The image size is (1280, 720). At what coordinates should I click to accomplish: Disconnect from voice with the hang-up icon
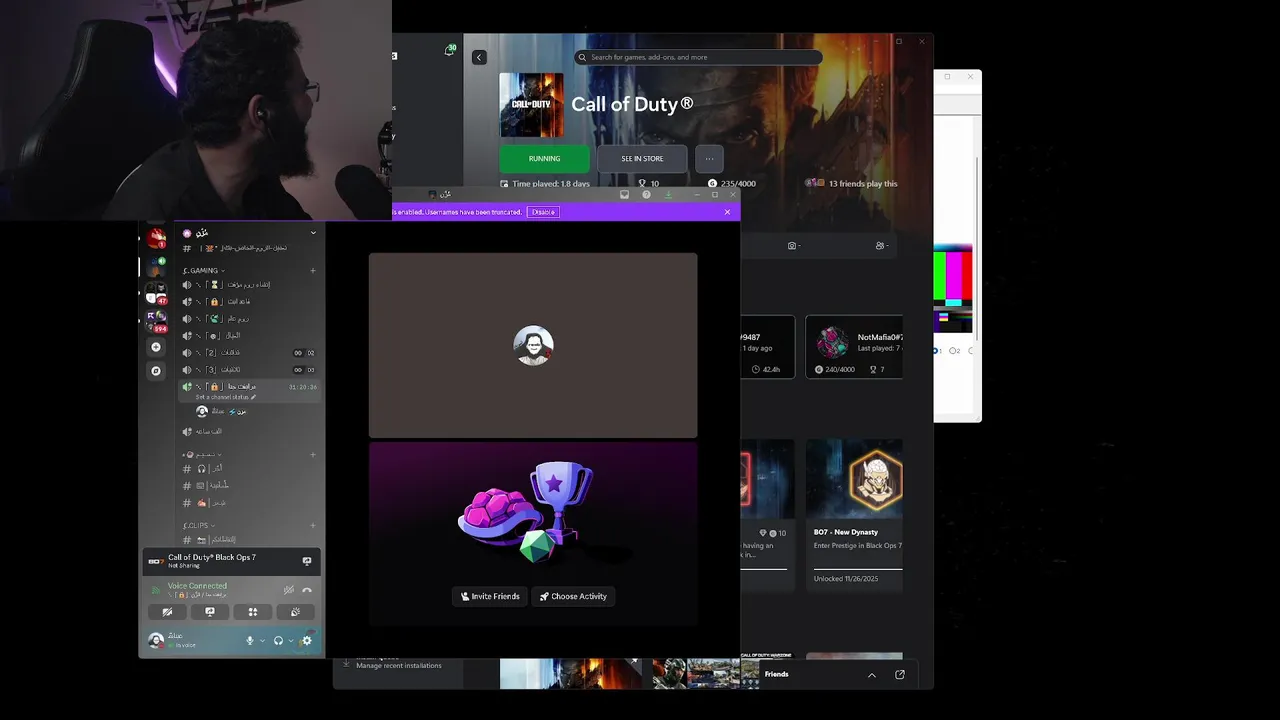pyautogui.click(x=307, y=590)
